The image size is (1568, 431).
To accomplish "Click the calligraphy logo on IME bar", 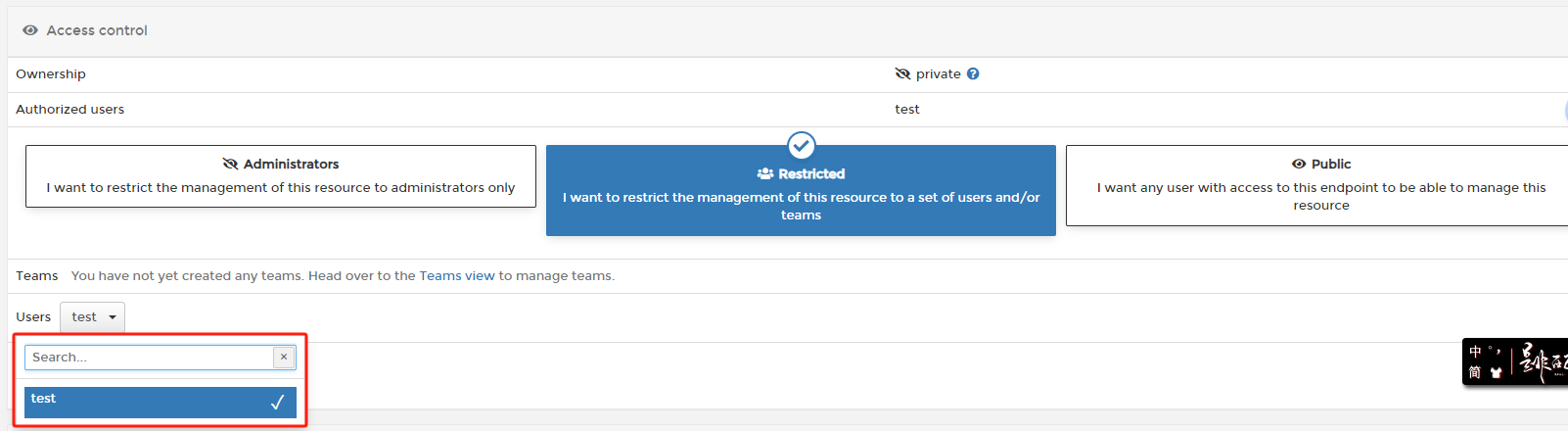I will (1543, 362).
